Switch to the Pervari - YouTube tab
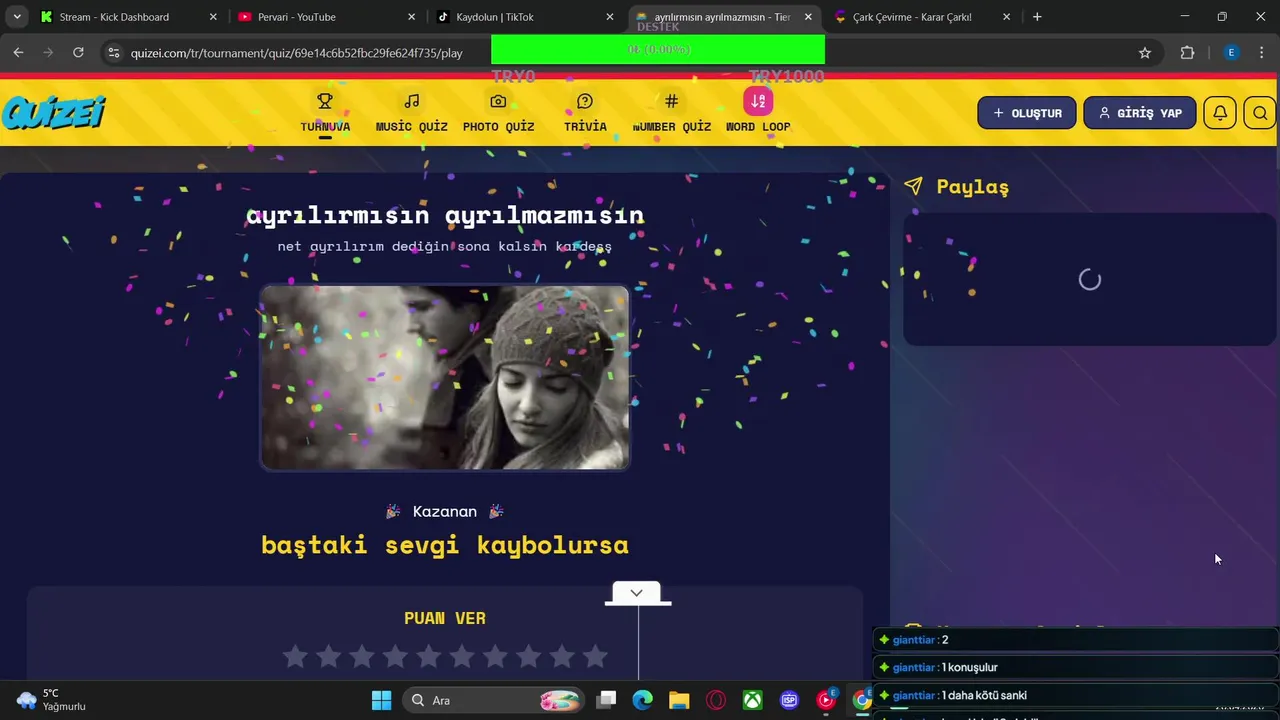This screenshot has width=1280, height=720. click(x=326, y=17)
